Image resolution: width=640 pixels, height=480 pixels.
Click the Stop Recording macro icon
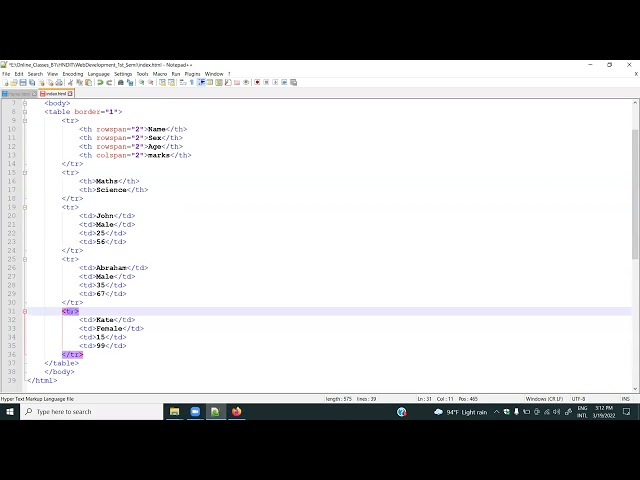[x=266, y=82]
